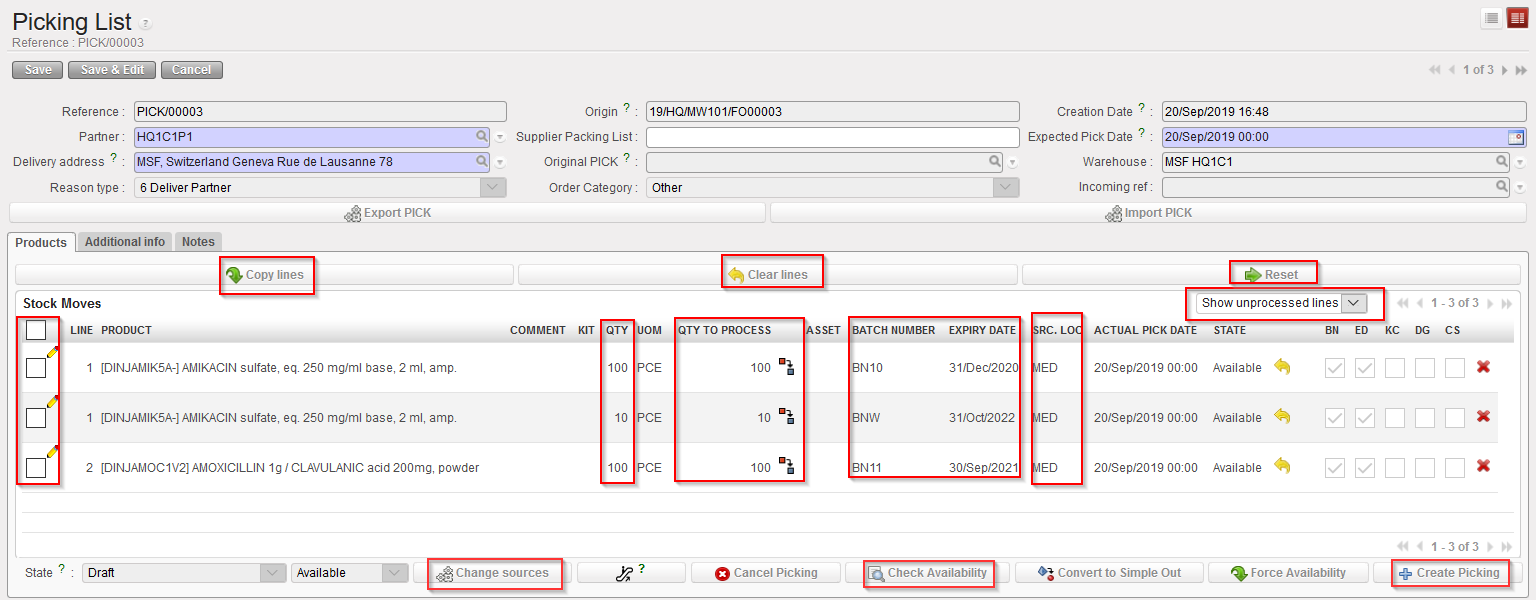The image size is (1536, 600).
Task: Check the box for BNW batch line
Action: pos(36,418)
